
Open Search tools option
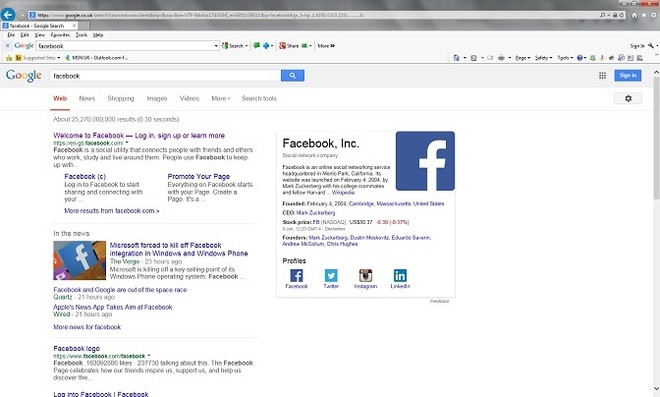click(x=259, y=99)
